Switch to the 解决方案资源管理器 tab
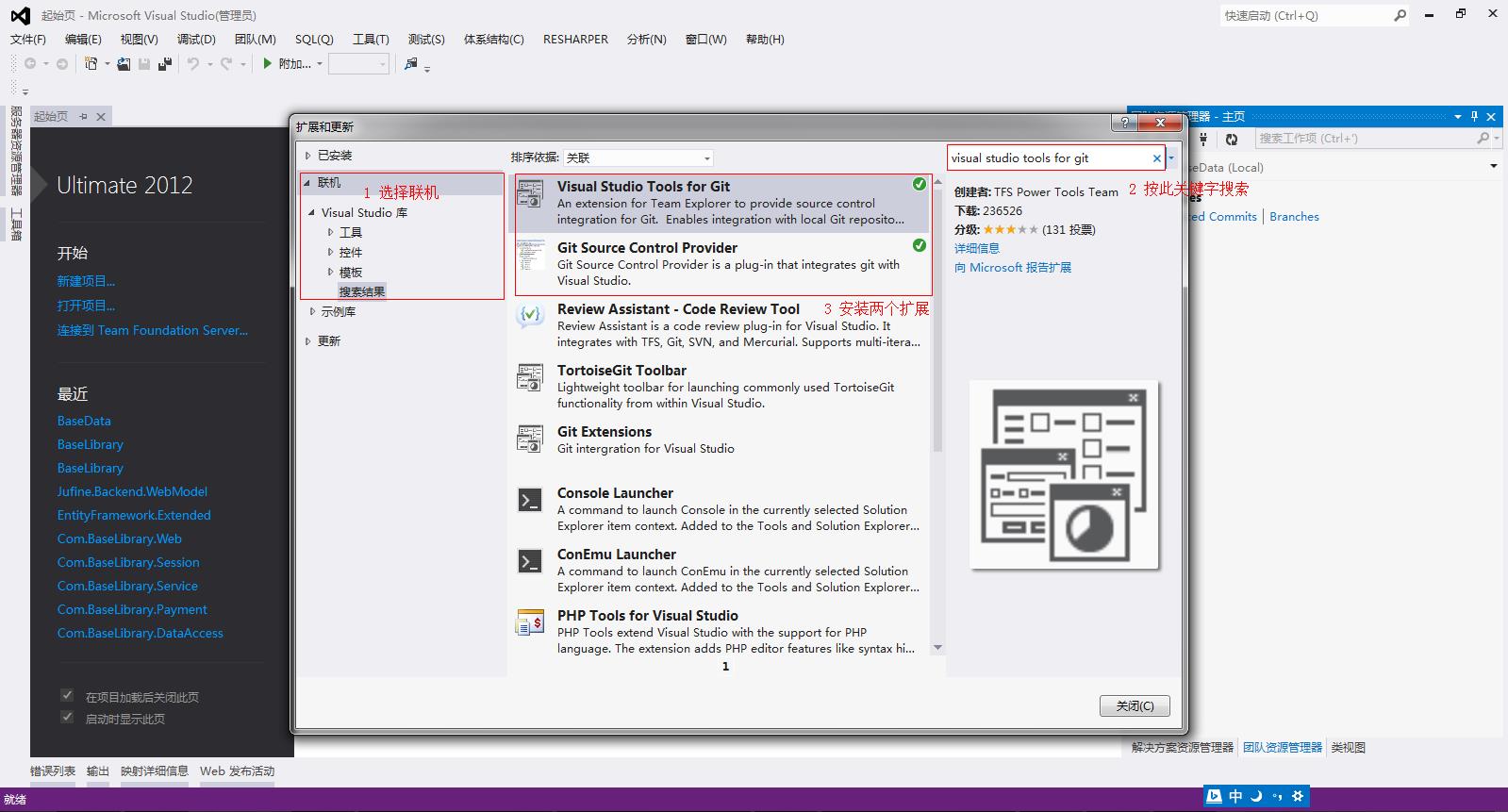This screenshot has height=812, width=1508. 1183,748
